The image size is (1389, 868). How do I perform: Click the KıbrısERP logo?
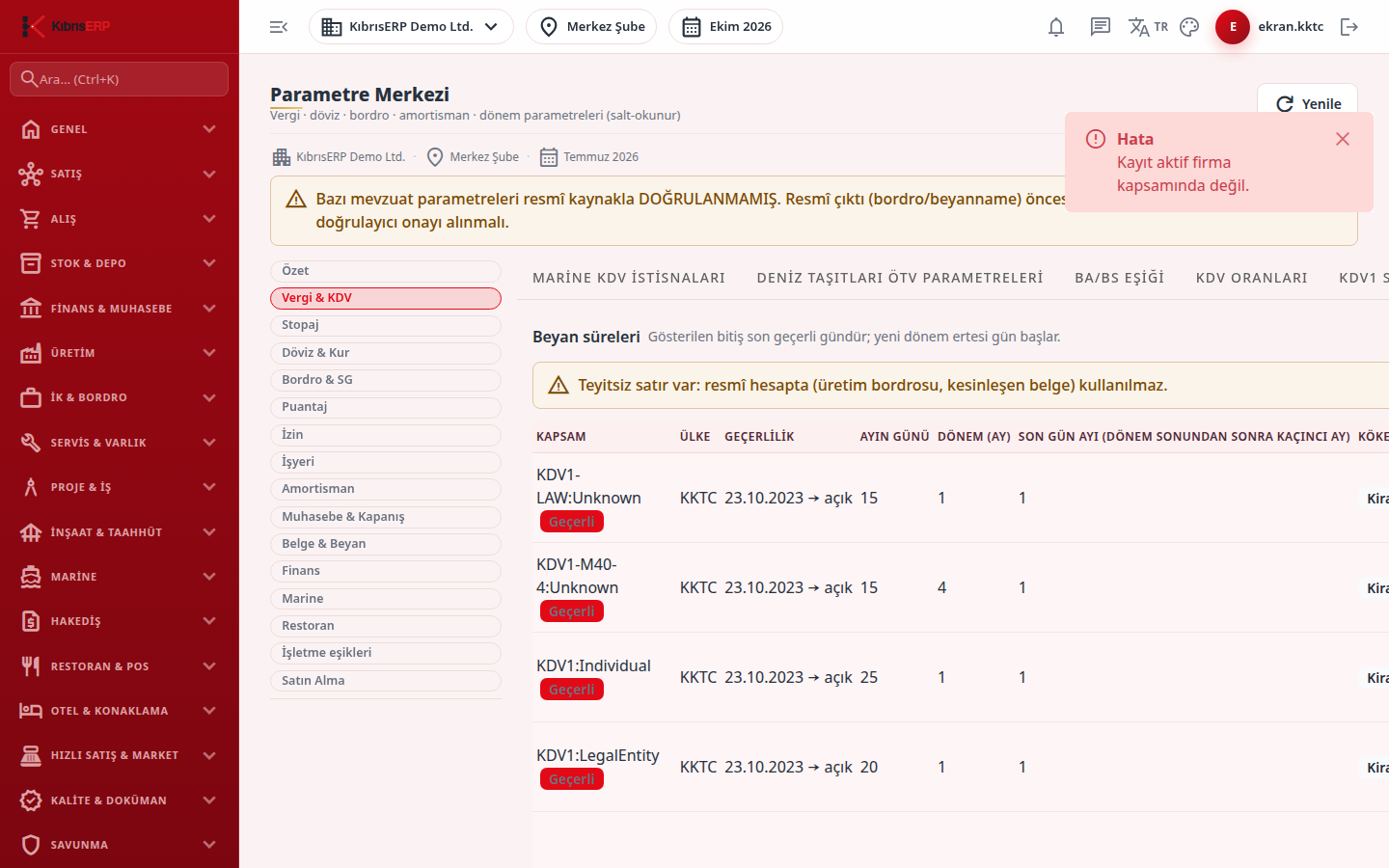[66, 26]
